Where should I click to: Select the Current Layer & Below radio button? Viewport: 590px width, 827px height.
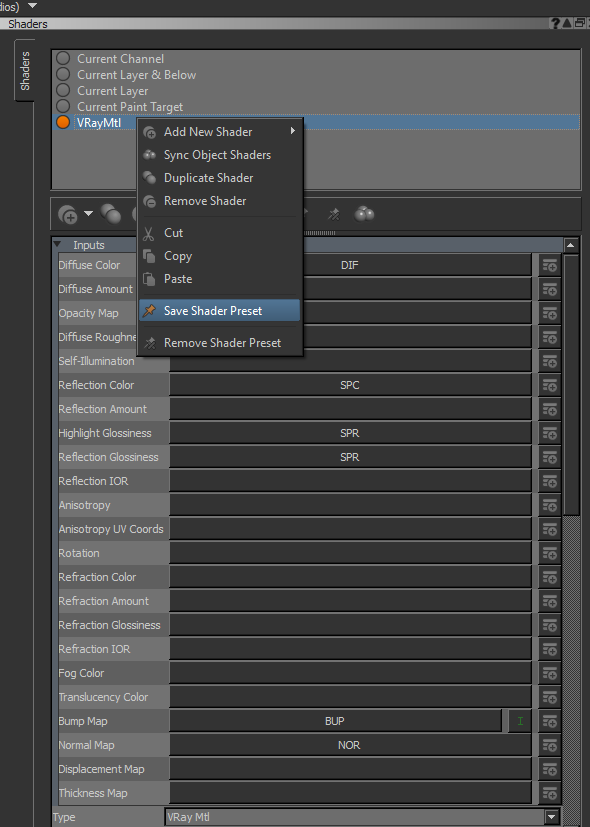click(63, 74)
